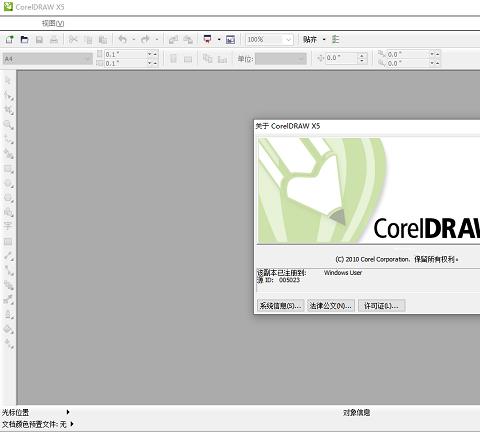Click the page width input field
The width and height of the screenshot is (480, 432).
pyautogui.click(x=126, y=54)
